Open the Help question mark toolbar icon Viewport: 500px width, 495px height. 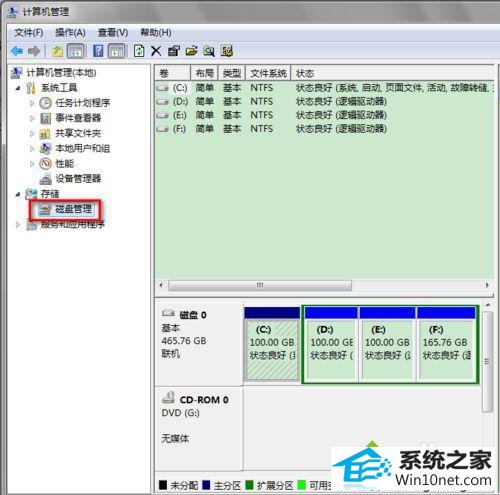(98, 51)
